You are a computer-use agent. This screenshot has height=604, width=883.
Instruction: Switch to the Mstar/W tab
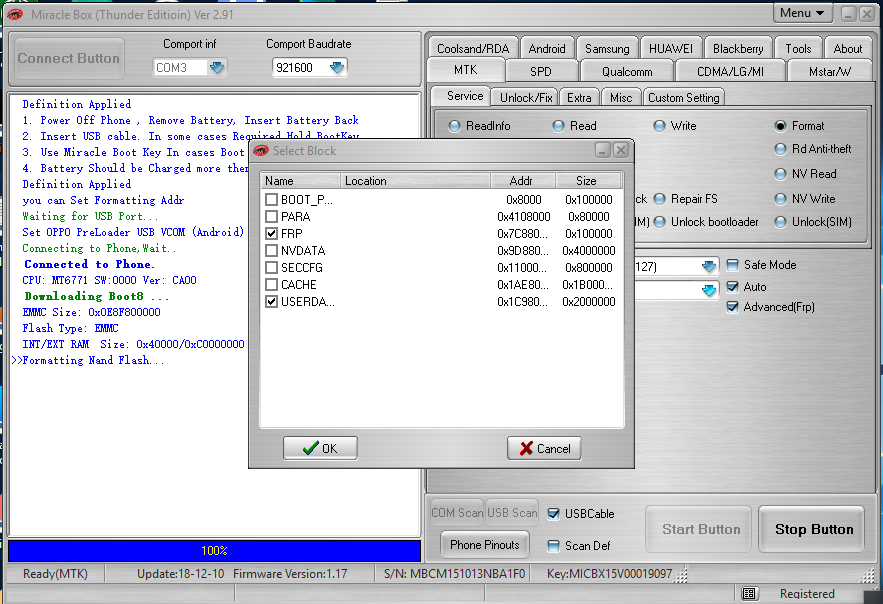[830, 71]
